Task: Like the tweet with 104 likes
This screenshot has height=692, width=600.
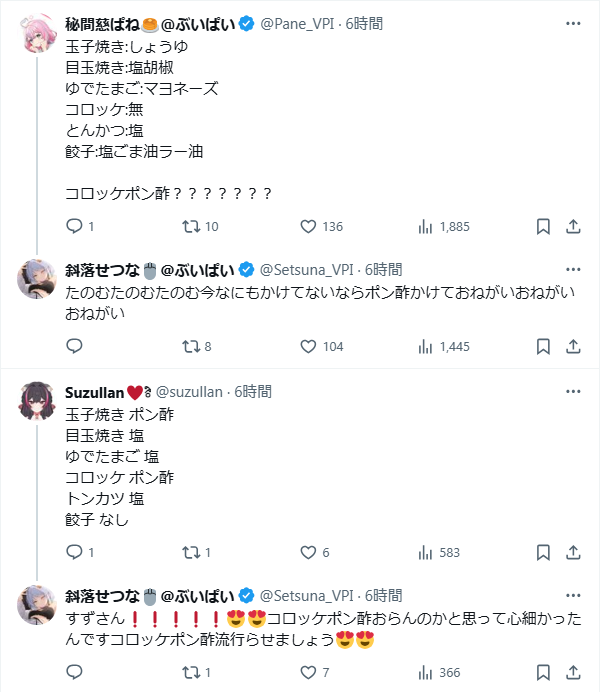Action: coord(308,346)
